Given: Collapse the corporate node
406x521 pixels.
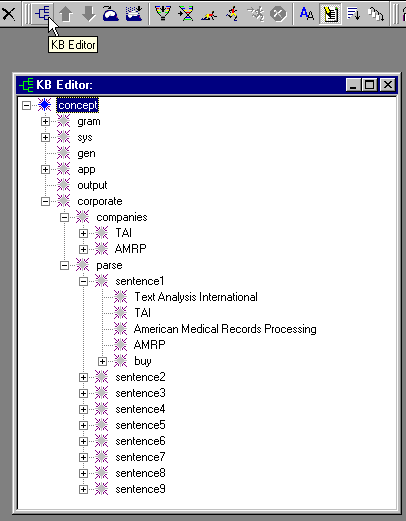Looking at the screenshot, I should coord(45,201).
